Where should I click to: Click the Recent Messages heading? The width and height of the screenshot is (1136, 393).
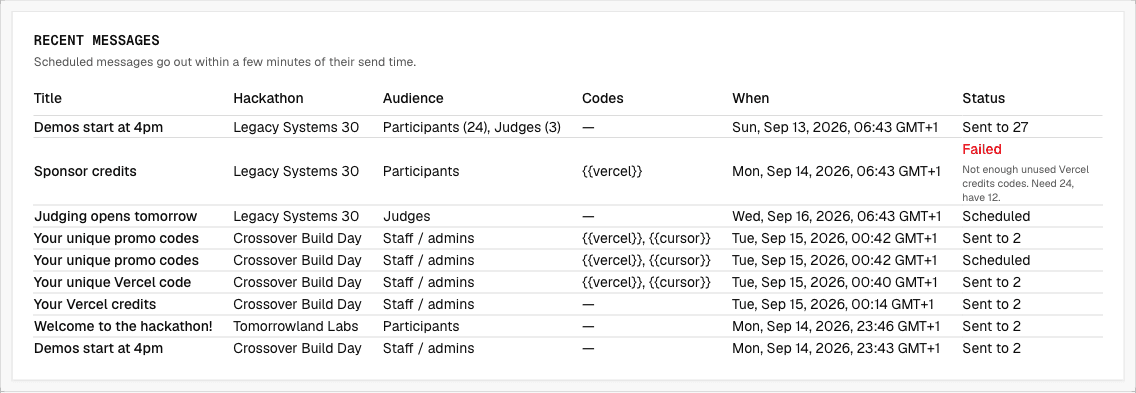tap(97, 41)
